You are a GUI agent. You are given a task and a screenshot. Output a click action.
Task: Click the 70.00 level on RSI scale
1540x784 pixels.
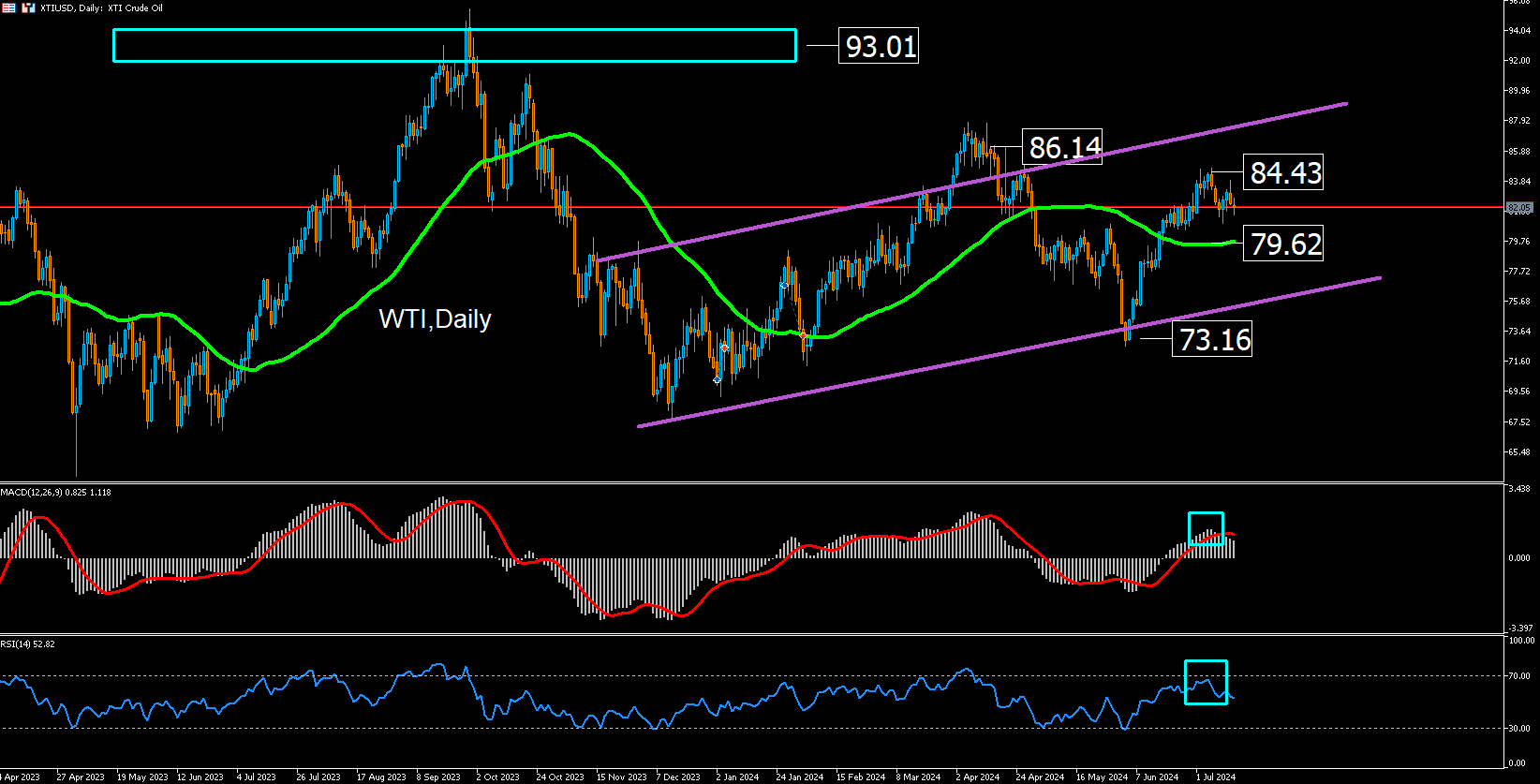(x=1520, y=675)
